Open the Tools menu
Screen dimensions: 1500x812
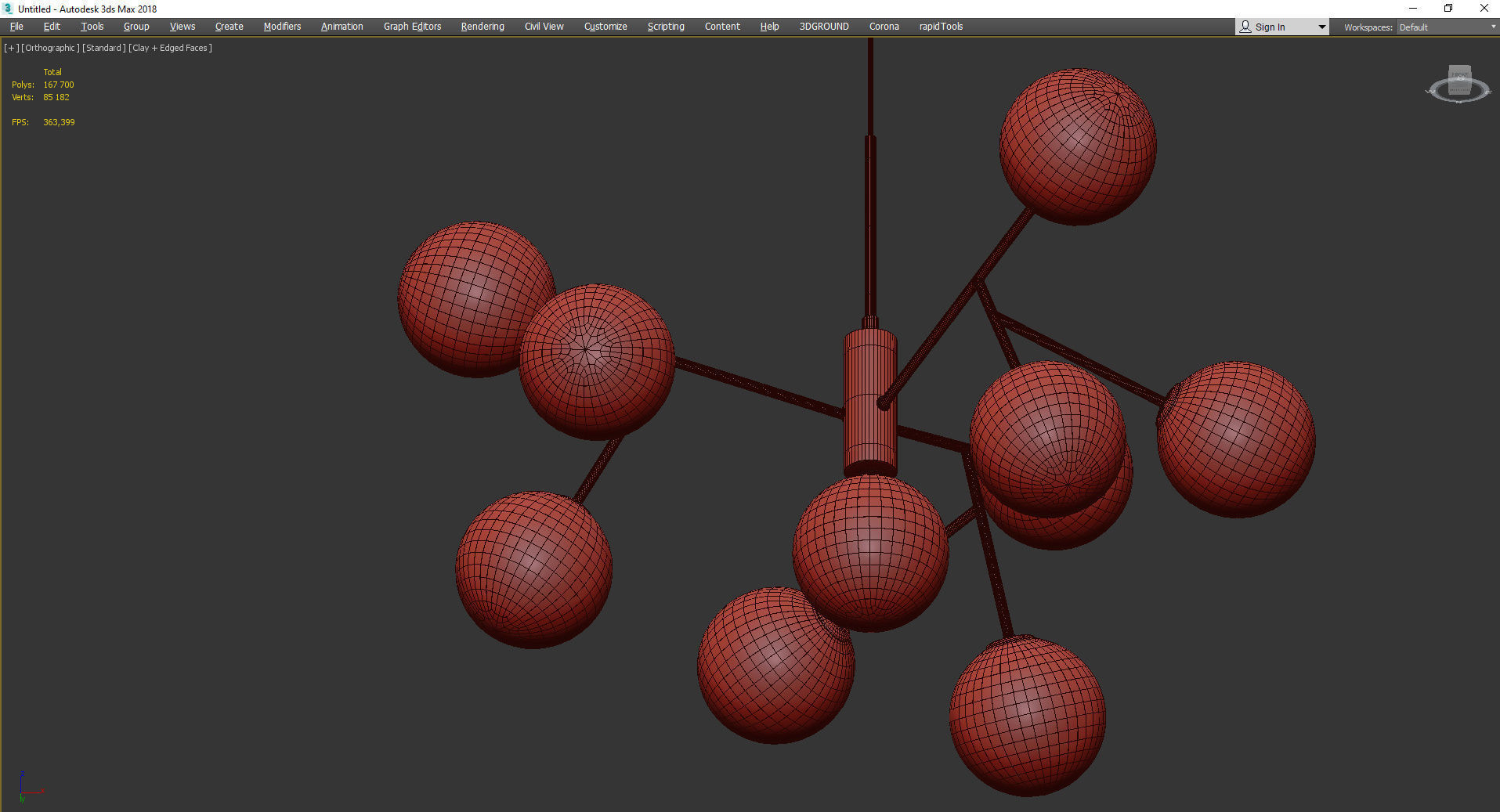click(92, 27)
